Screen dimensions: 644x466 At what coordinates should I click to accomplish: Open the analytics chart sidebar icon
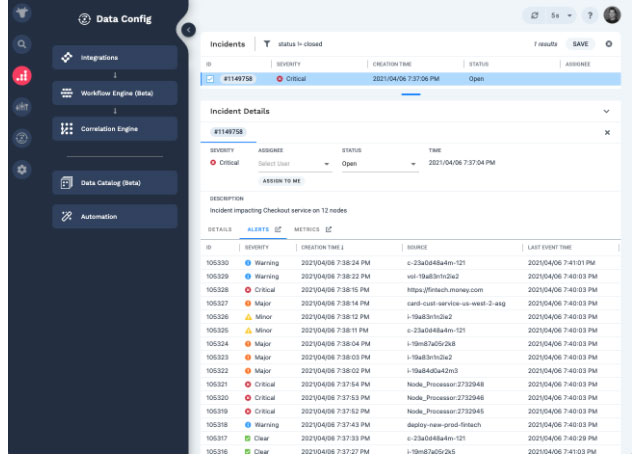pyautogui.click(x=22, y=107)
